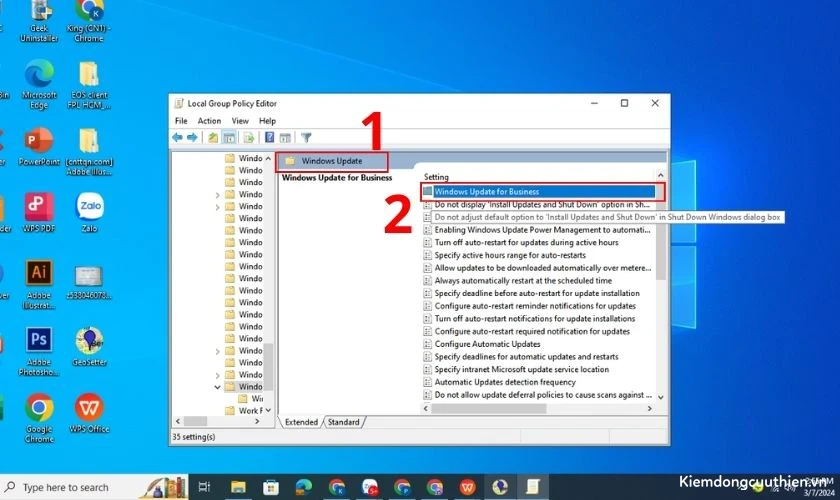Select the Microsoft Edge desktop shortcut
Screen dimensions: 840x500
(x=39, y=84)
